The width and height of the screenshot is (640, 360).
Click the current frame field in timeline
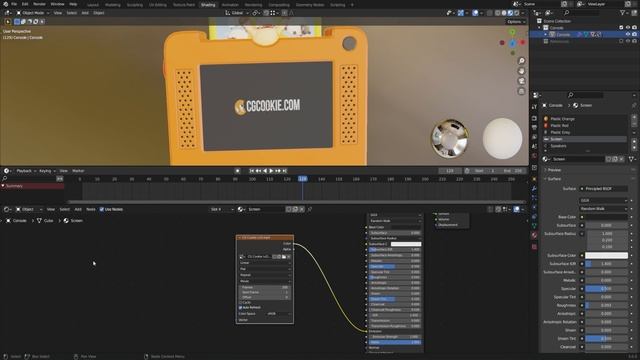tap(450, 171)
